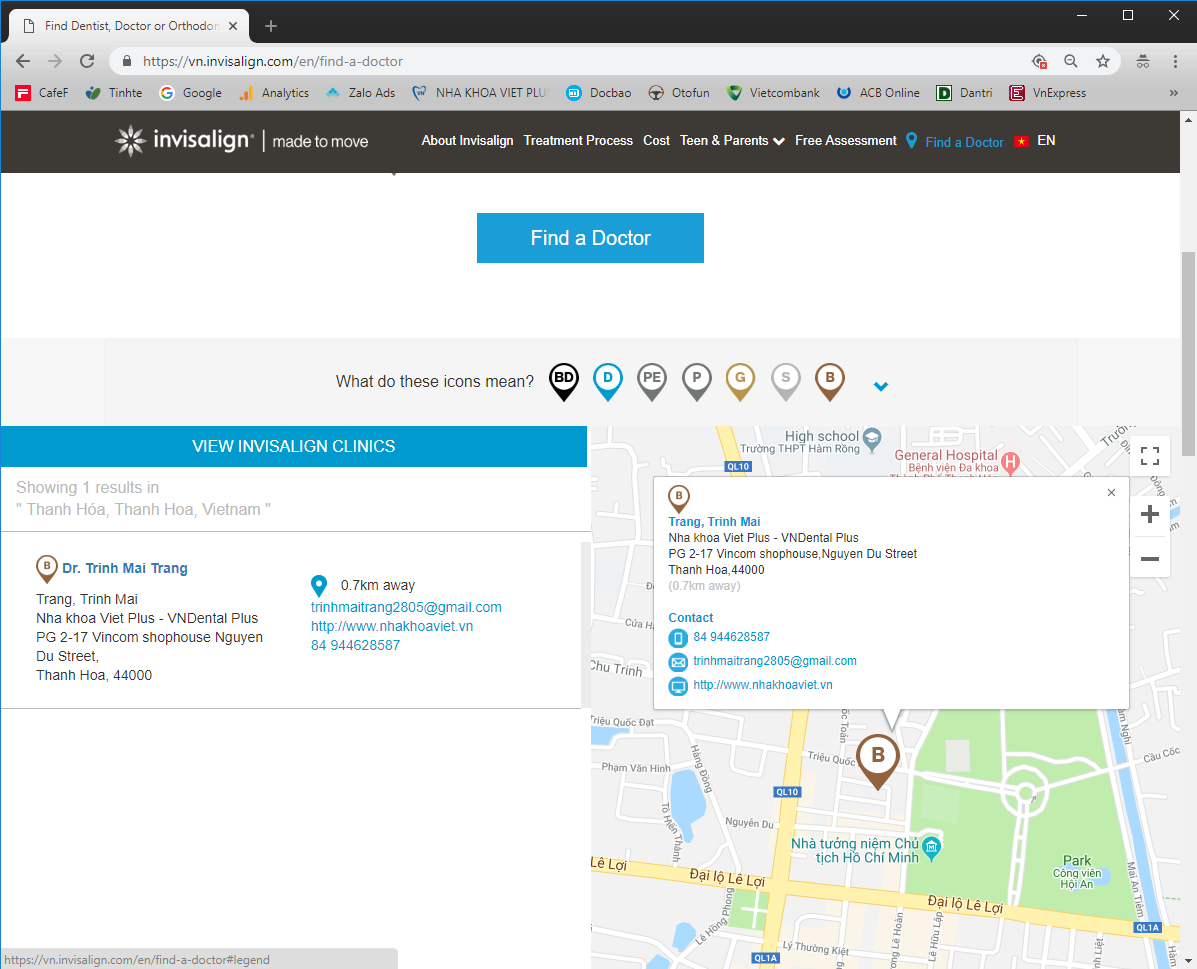
Task: Click the phone icon in map popup
Action: [x=678, y=638]
